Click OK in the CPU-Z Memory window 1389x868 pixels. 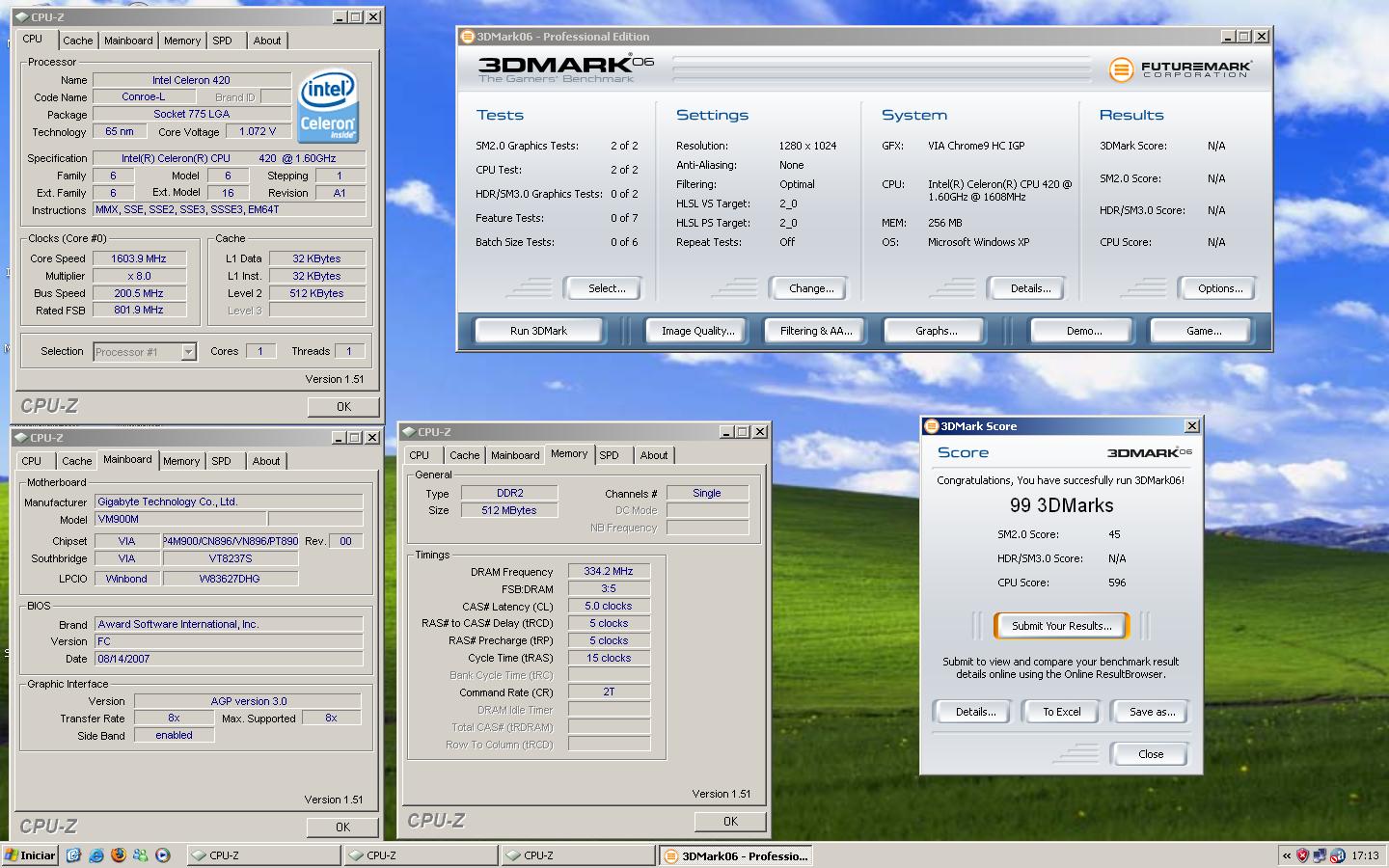[730, 822]
